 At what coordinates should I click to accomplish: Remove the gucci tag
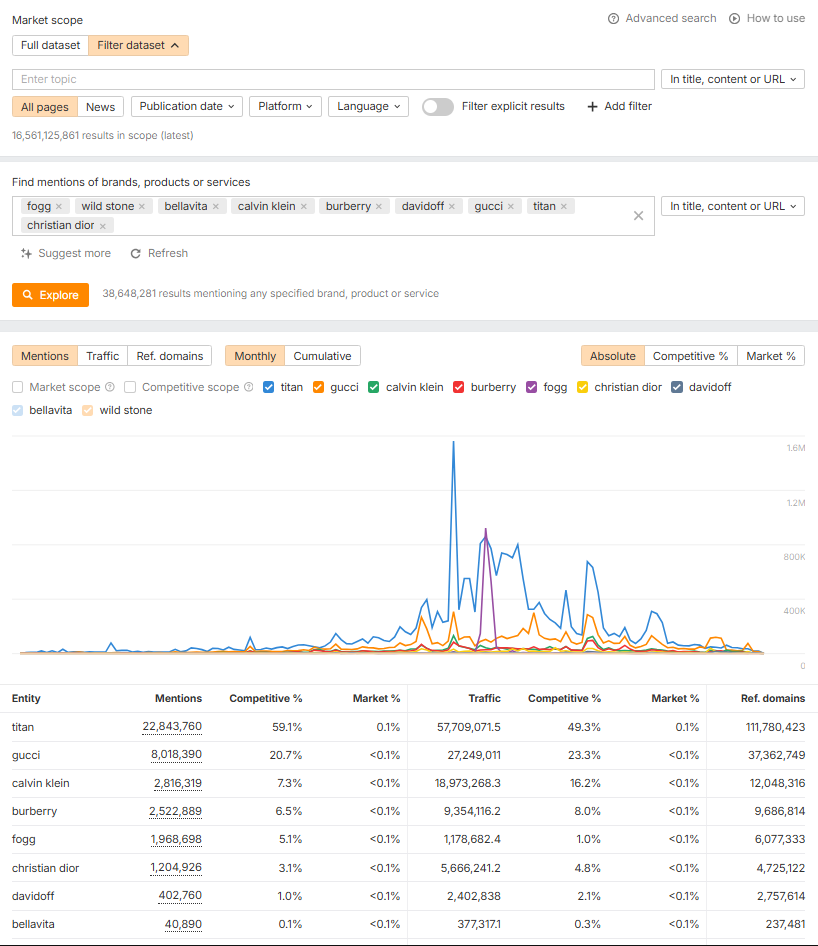point(511,206)
